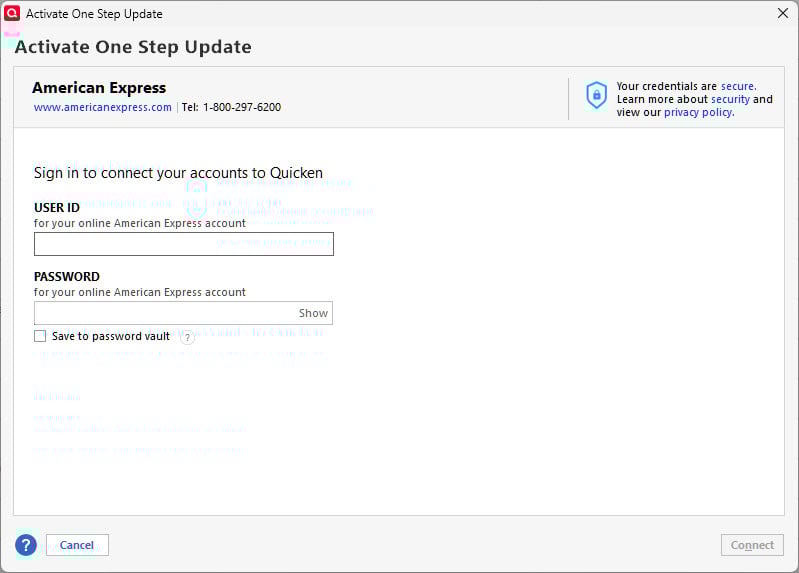
Task: Click the blue help question mark icon
Action: [26, 545]
